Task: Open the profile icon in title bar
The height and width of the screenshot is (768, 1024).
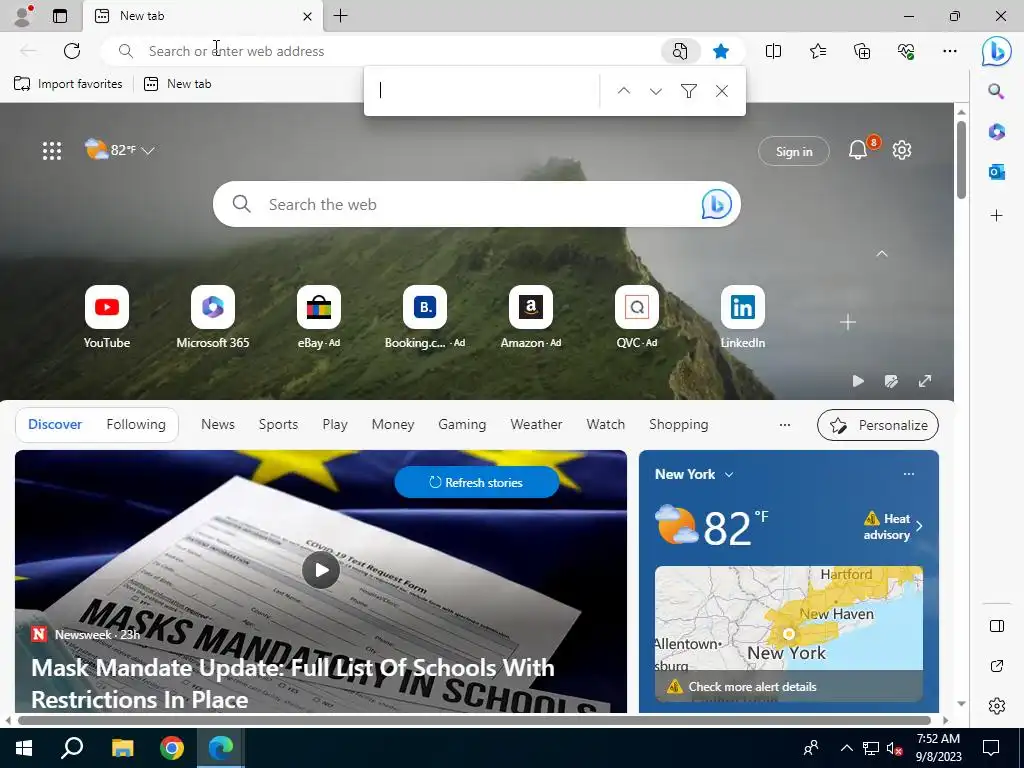Action: click(x=23, y=16)
